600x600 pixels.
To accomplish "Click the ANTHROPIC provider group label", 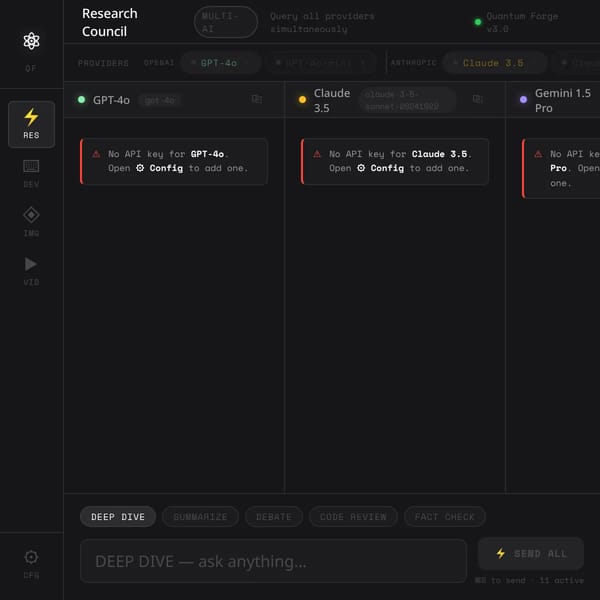I will tap(414, 63).
